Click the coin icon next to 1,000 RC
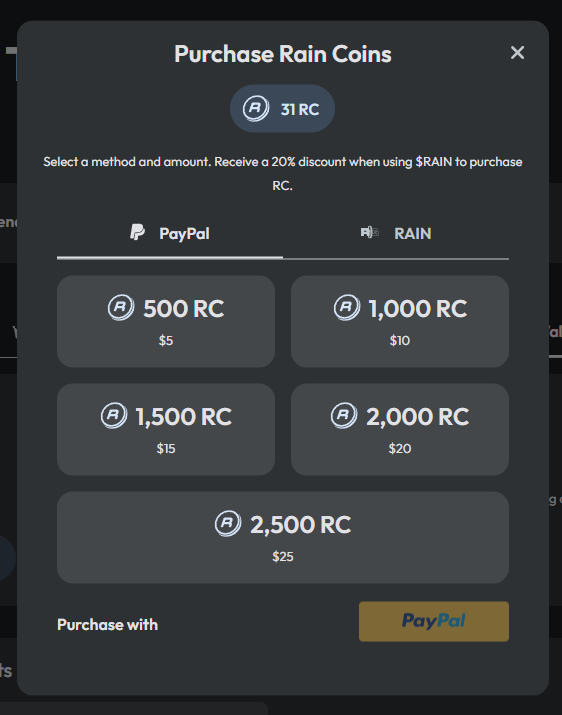This screenshot has height=715, width=562. (347, 307)
